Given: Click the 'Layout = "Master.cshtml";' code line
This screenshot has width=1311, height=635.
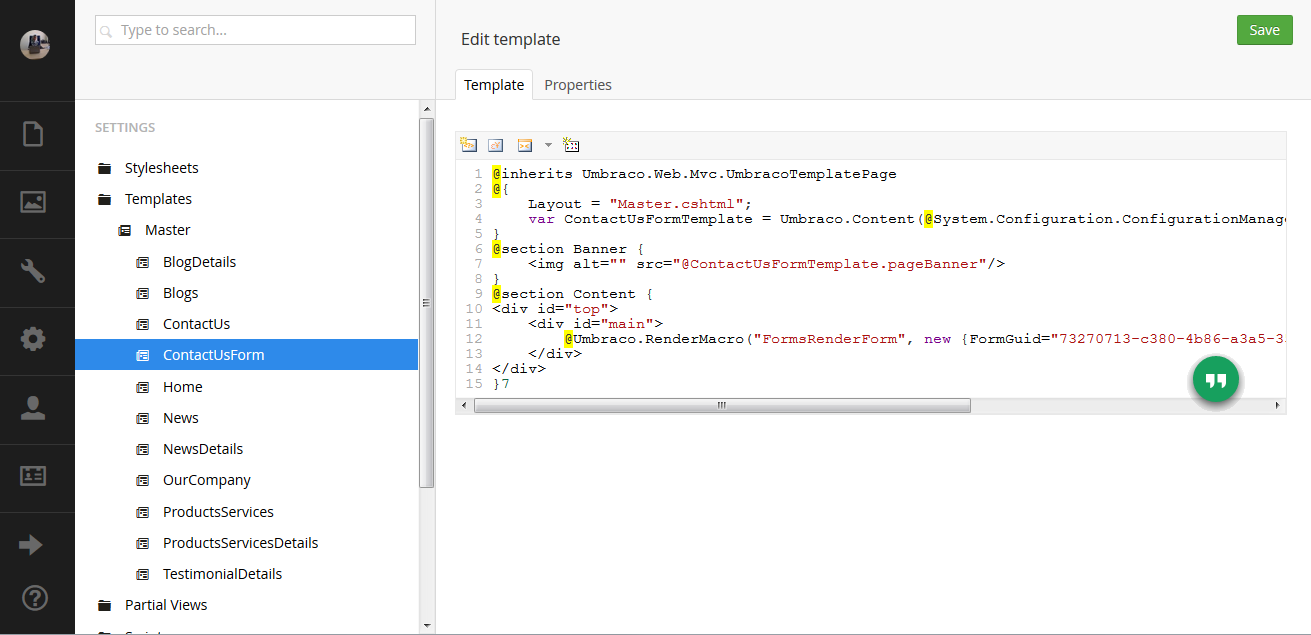Looking at the screenshot, I should 640,204.
